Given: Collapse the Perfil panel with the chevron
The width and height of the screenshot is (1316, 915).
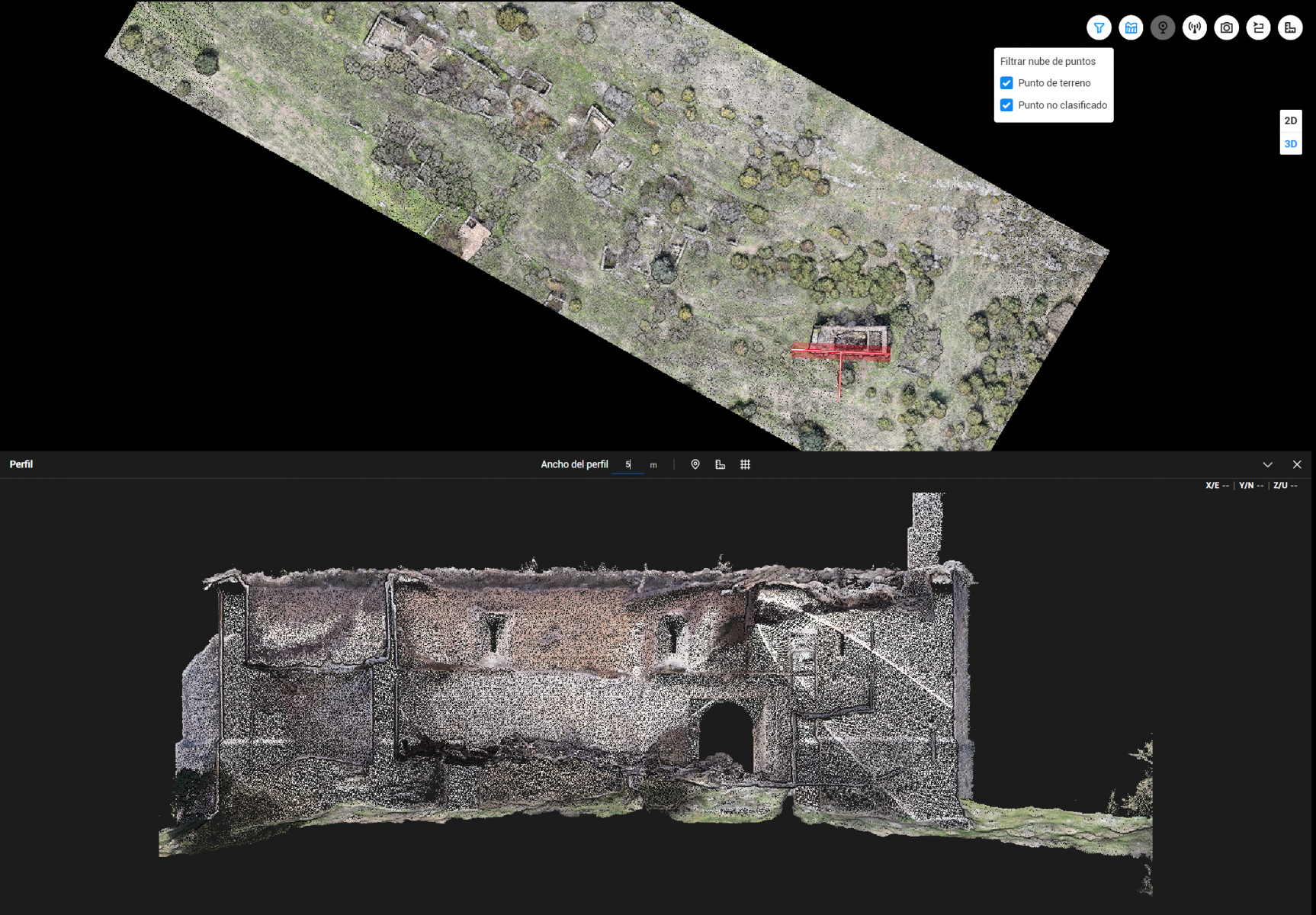Looking at the screenshot, I should point(1268,464).
